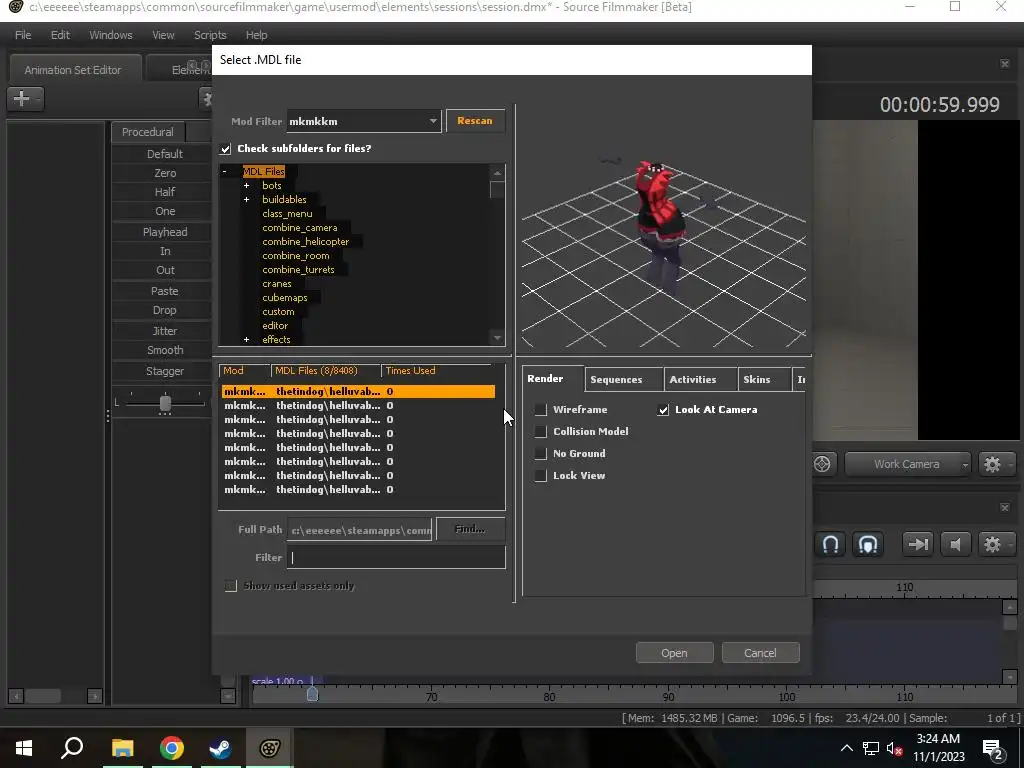Image resolution: width=1024 pixels, height=768 pixels.
Task: Open the Work Camera dropdown
Action: pyautogui.click(x=907, y=464)
